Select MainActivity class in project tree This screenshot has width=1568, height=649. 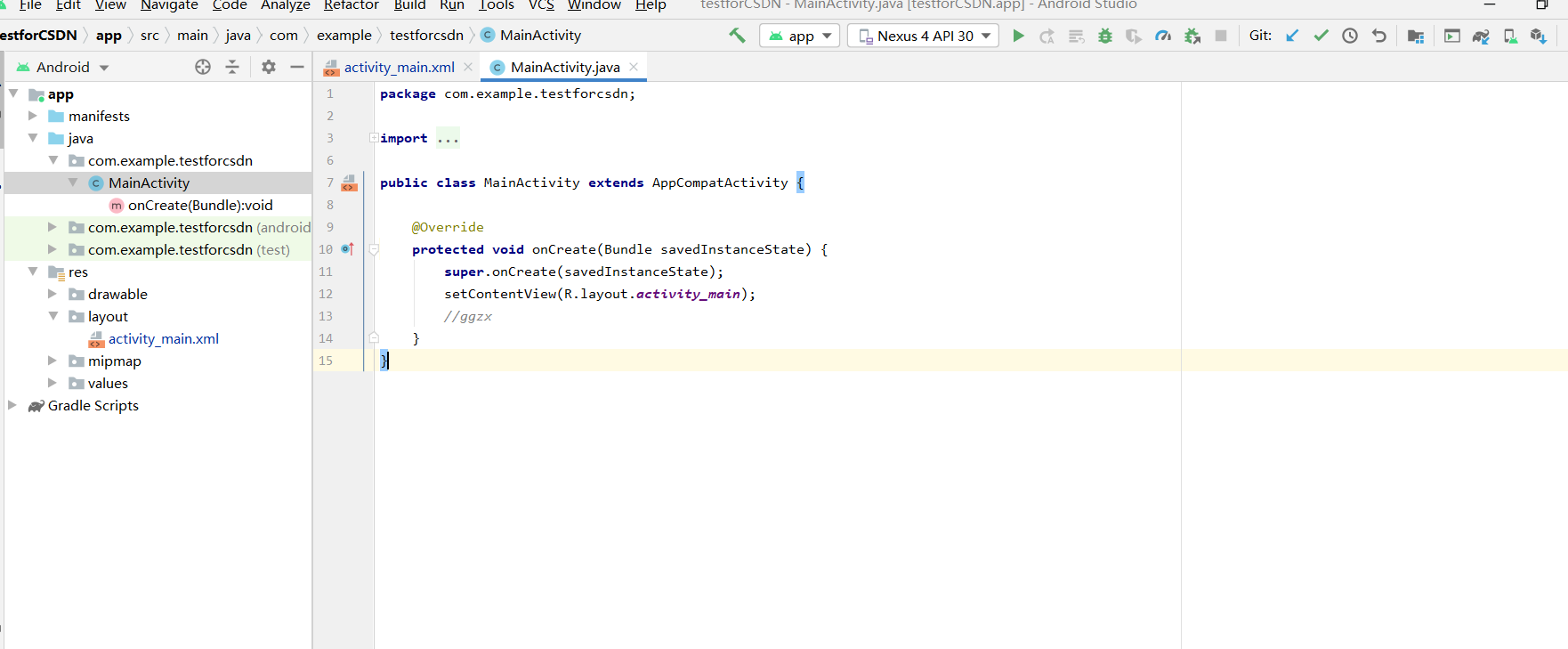[149, 183]
